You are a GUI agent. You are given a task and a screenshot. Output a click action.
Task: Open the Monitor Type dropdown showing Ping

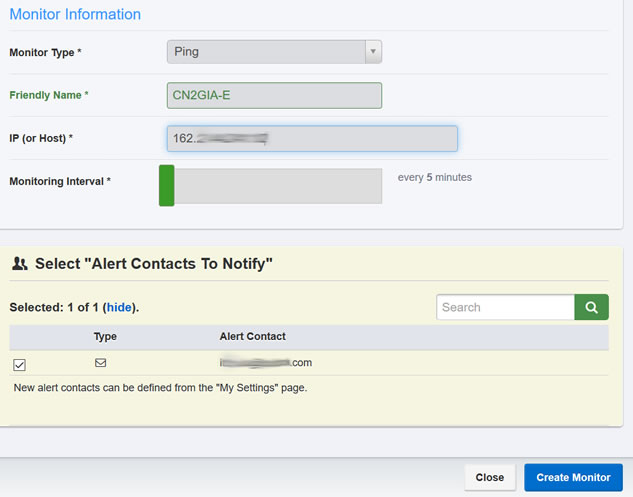pyautogui.click(x=265, y=51)
